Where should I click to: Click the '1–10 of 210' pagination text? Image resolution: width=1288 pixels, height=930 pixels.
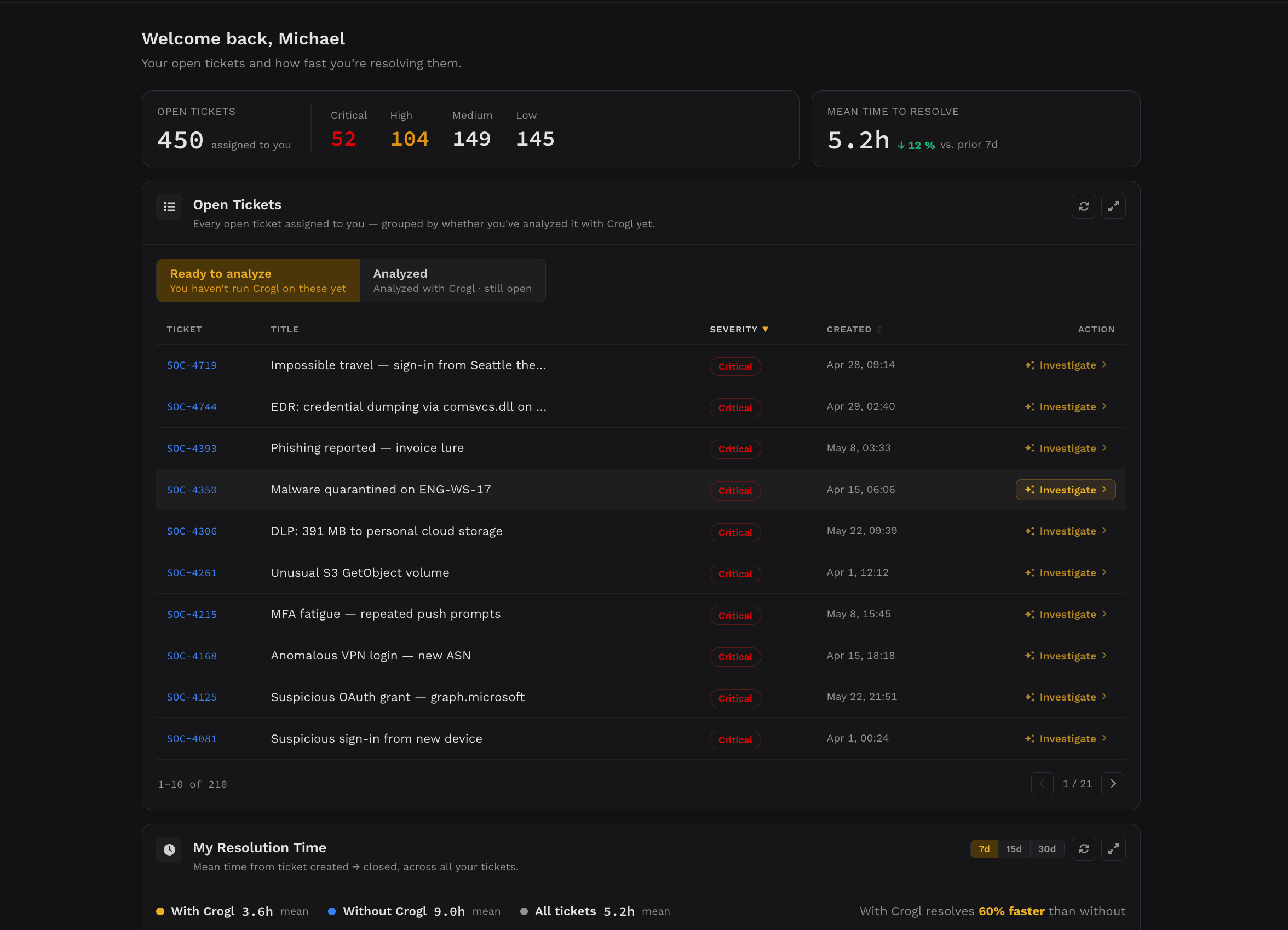click(x=192, y=784)
